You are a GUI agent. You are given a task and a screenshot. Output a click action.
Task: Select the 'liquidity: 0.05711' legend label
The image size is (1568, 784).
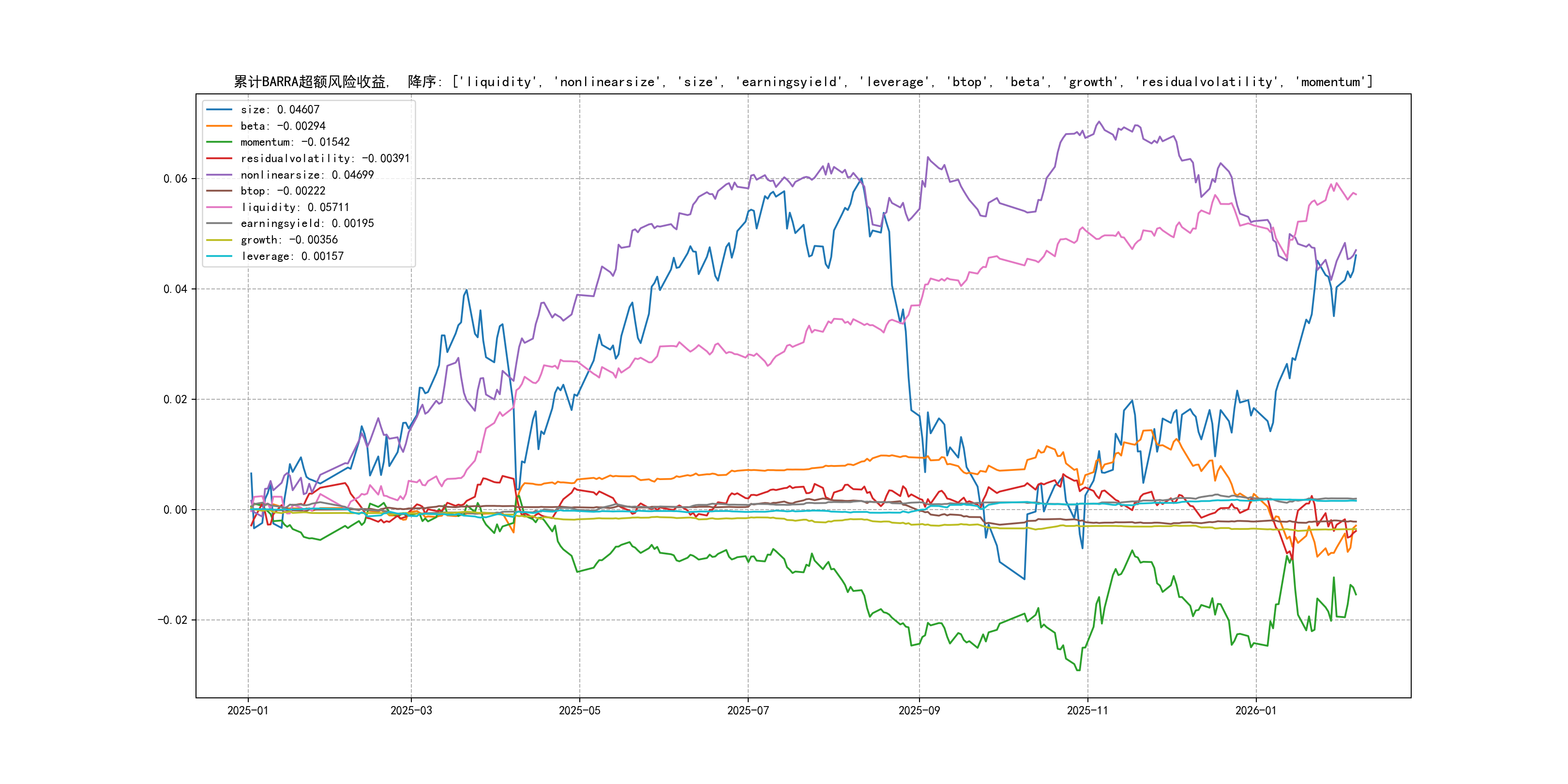click(x=295, y=208)
